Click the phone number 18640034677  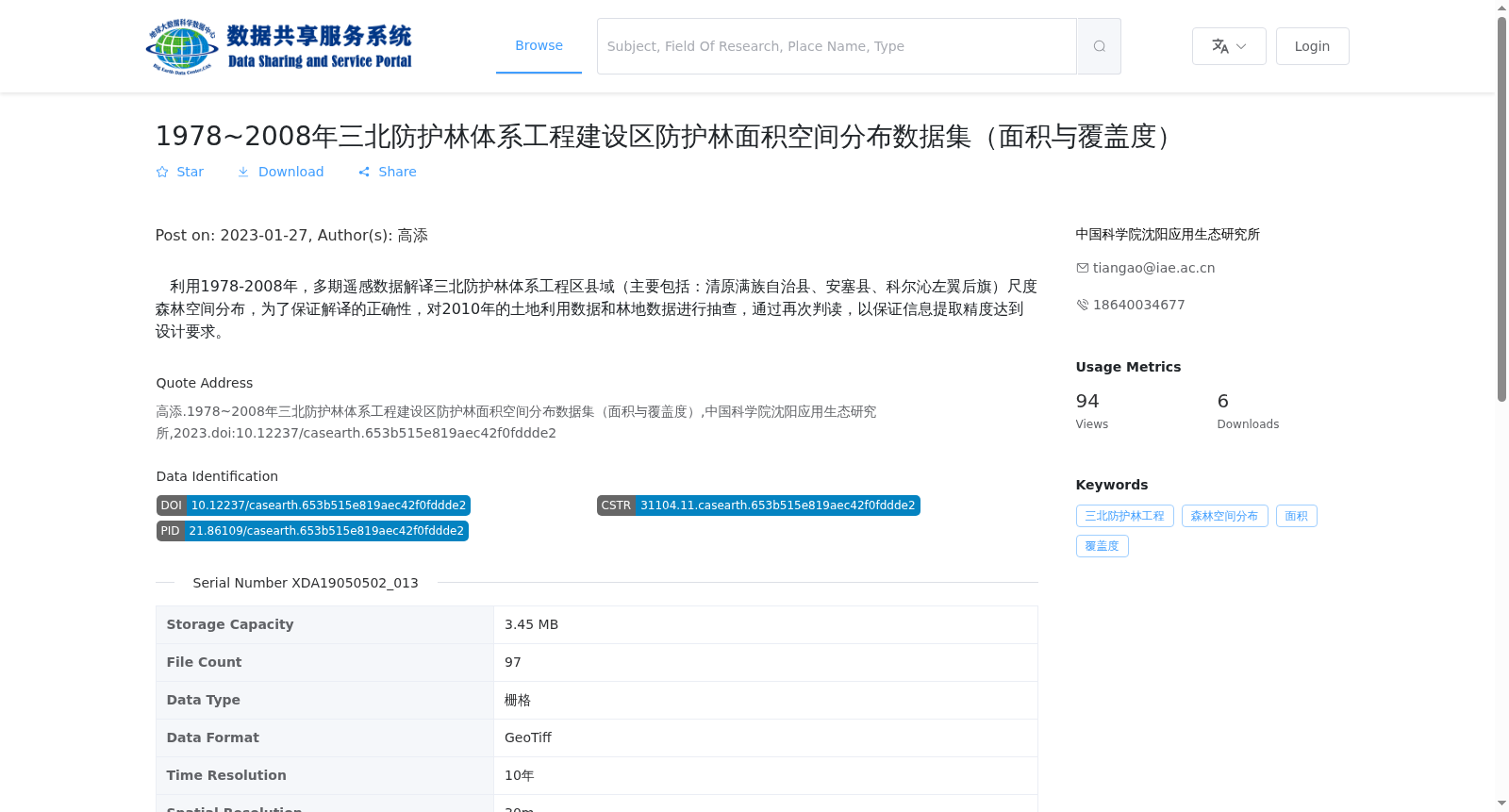(x=1138, y=305)
